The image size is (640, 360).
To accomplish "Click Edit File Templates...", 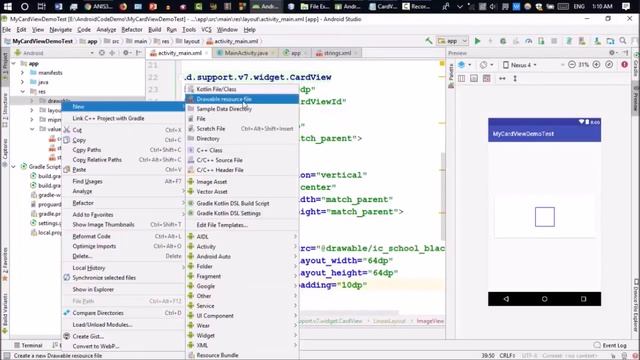I will point(242,225).
